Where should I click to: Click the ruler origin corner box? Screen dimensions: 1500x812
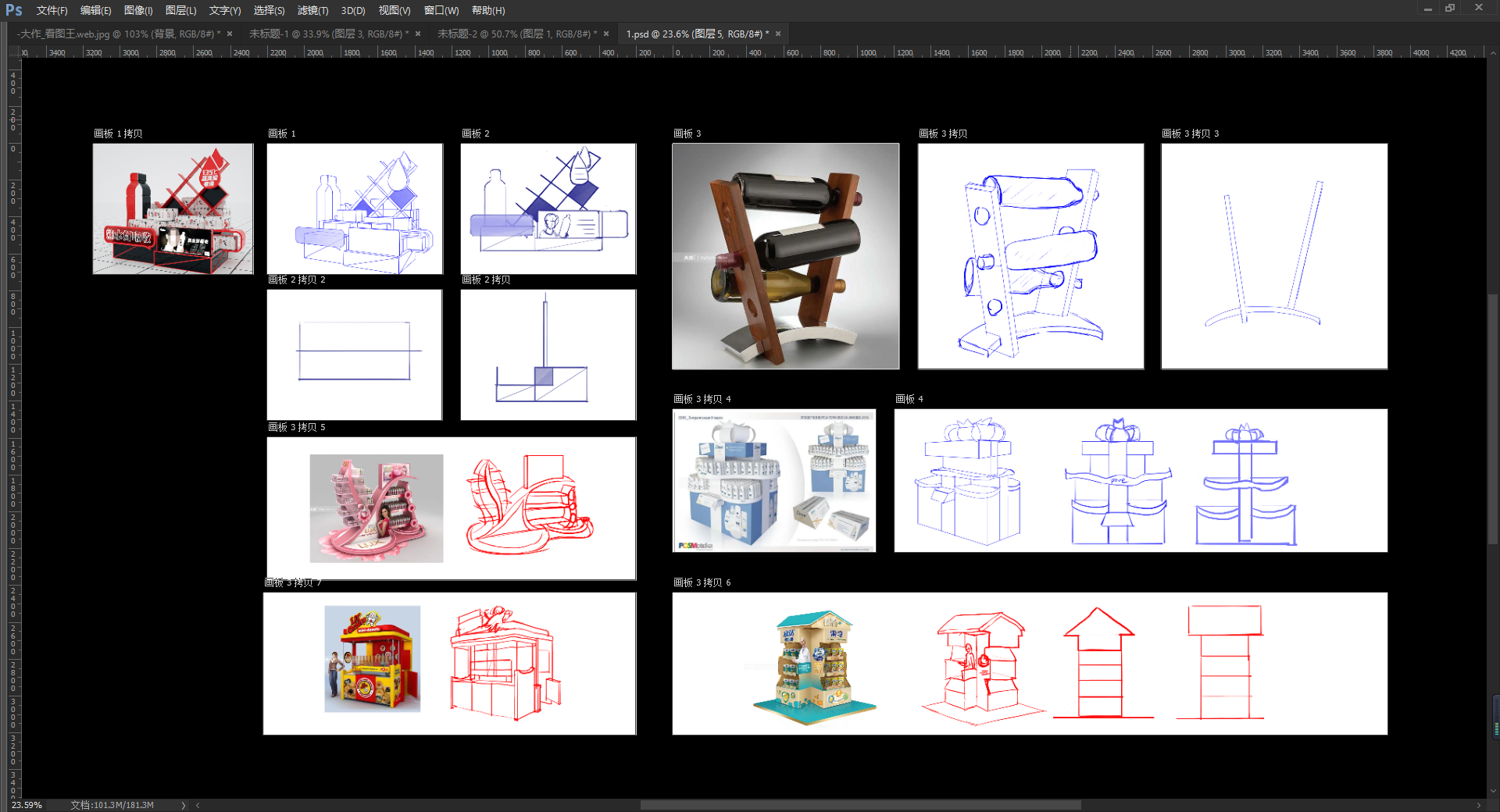[x=13, y=52]
